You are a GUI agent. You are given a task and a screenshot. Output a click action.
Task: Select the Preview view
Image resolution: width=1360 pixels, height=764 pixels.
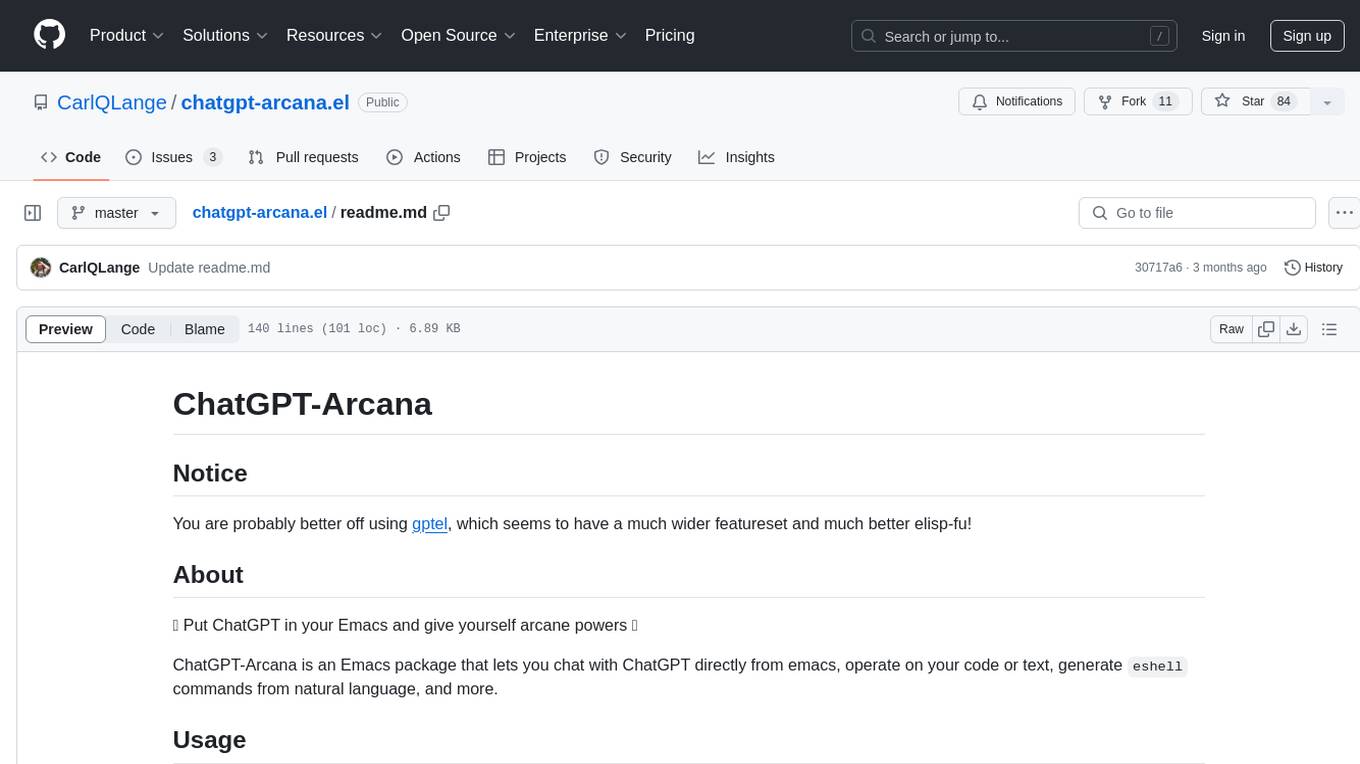(66, 329)
